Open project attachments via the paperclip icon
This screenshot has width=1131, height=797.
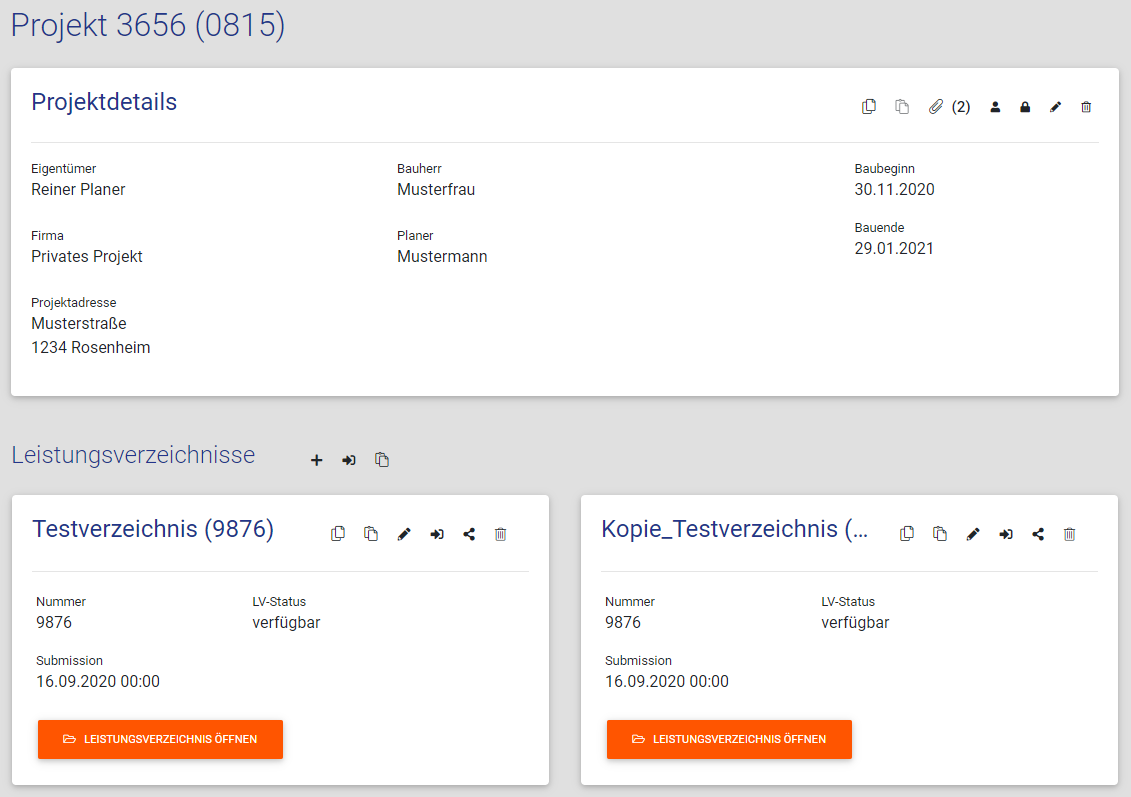936,107
